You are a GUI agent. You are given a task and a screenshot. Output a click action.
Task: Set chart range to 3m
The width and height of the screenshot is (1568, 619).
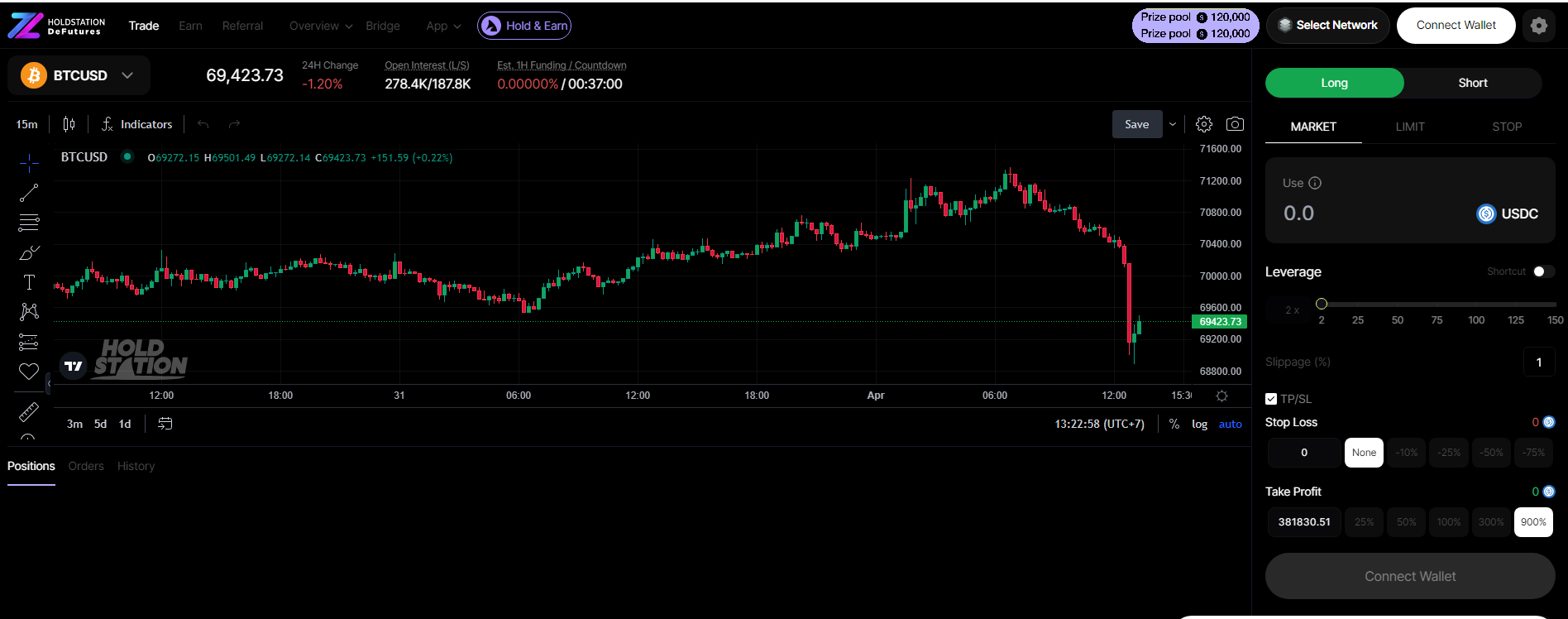pyautogui.click(x=74, y=424)
